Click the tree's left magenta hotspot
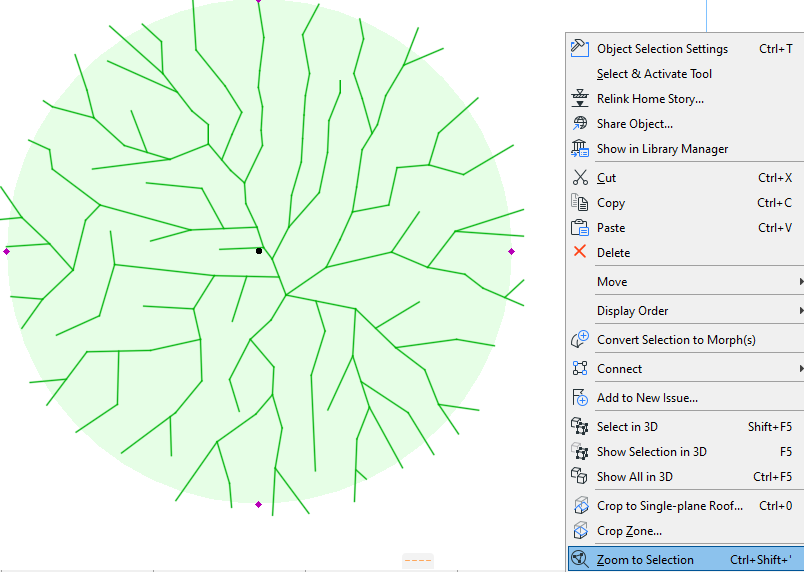Screen dimensions: 804x572 tap(7, 251)
